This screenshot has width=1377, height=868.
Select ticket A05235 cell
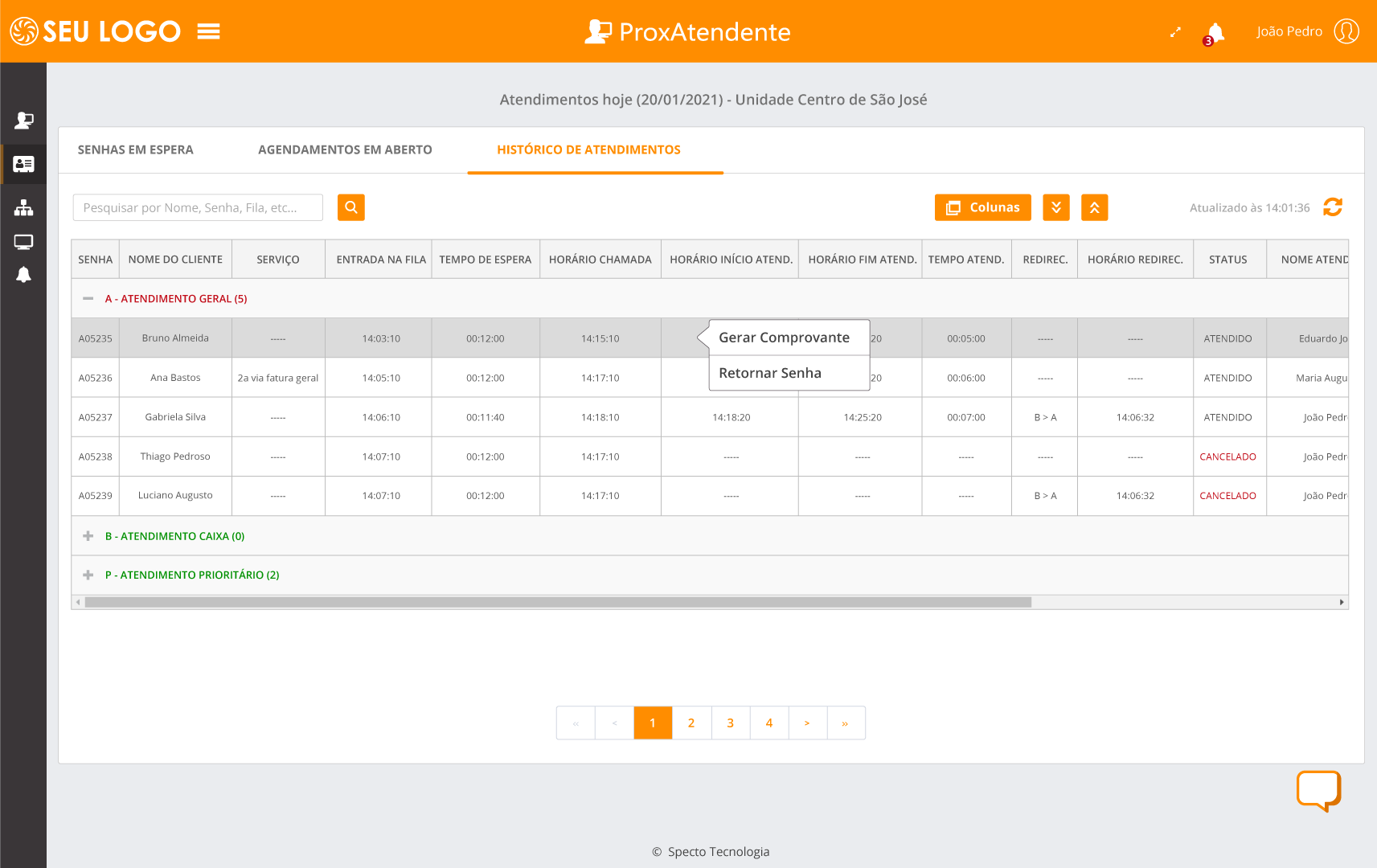coord(95,338)
